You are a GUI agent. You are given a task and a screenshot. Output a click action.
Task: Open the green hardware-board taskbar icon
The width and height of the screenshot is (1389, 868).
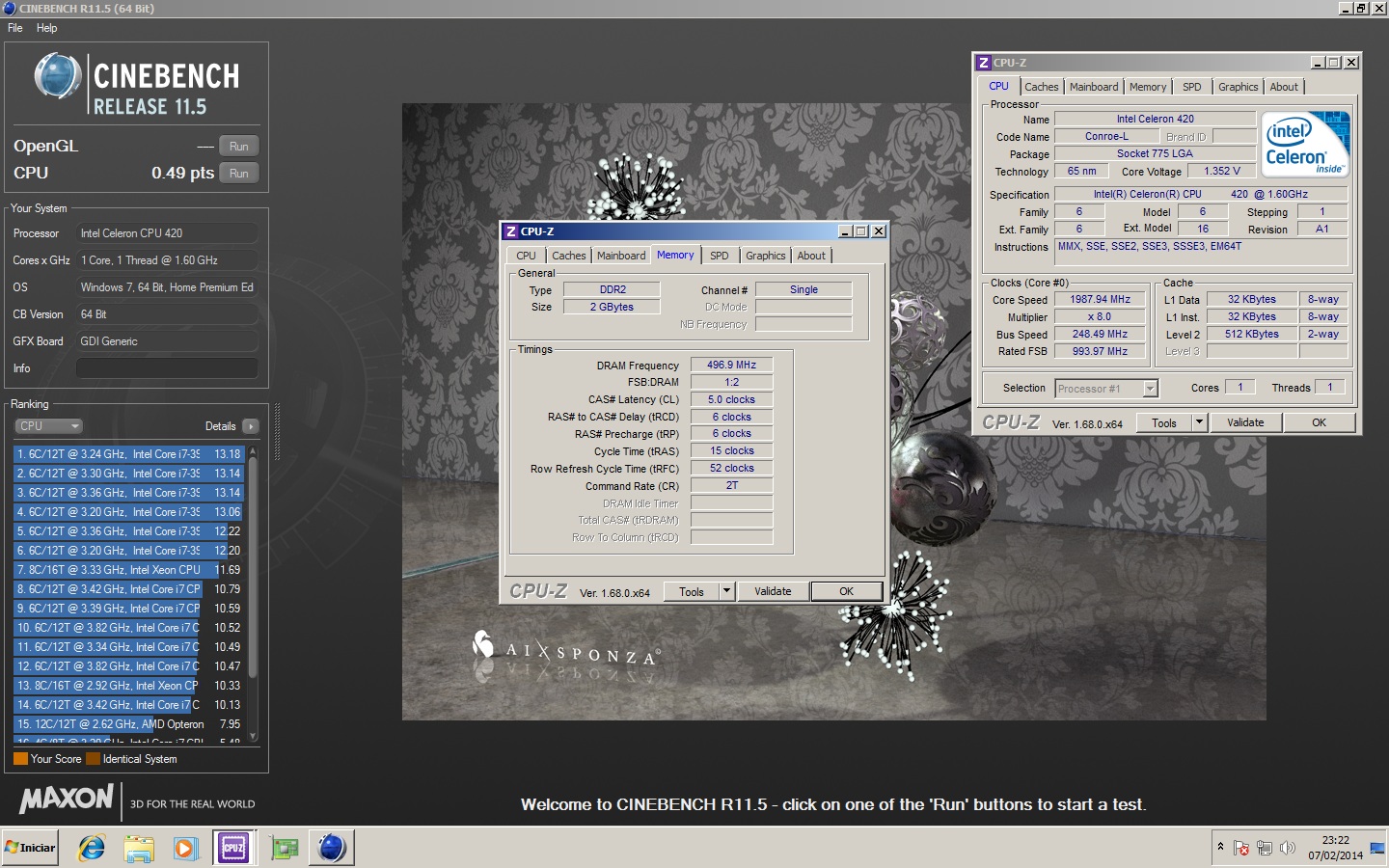pos(284,849)
